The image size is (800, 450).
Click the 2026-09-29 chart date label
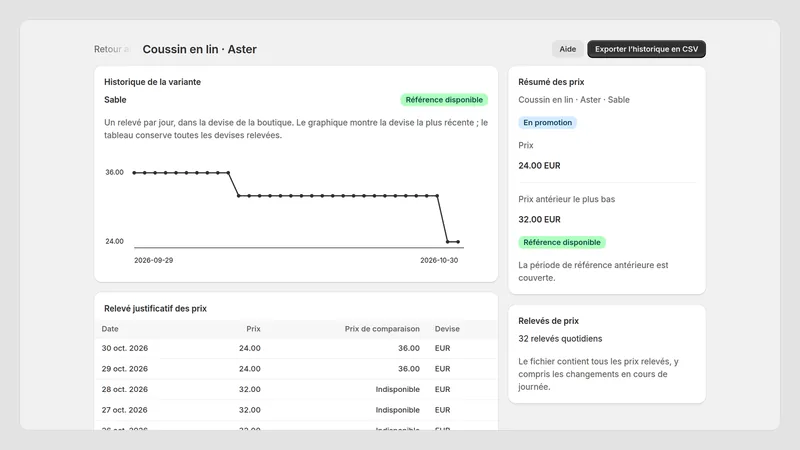(x=154, y=260)
